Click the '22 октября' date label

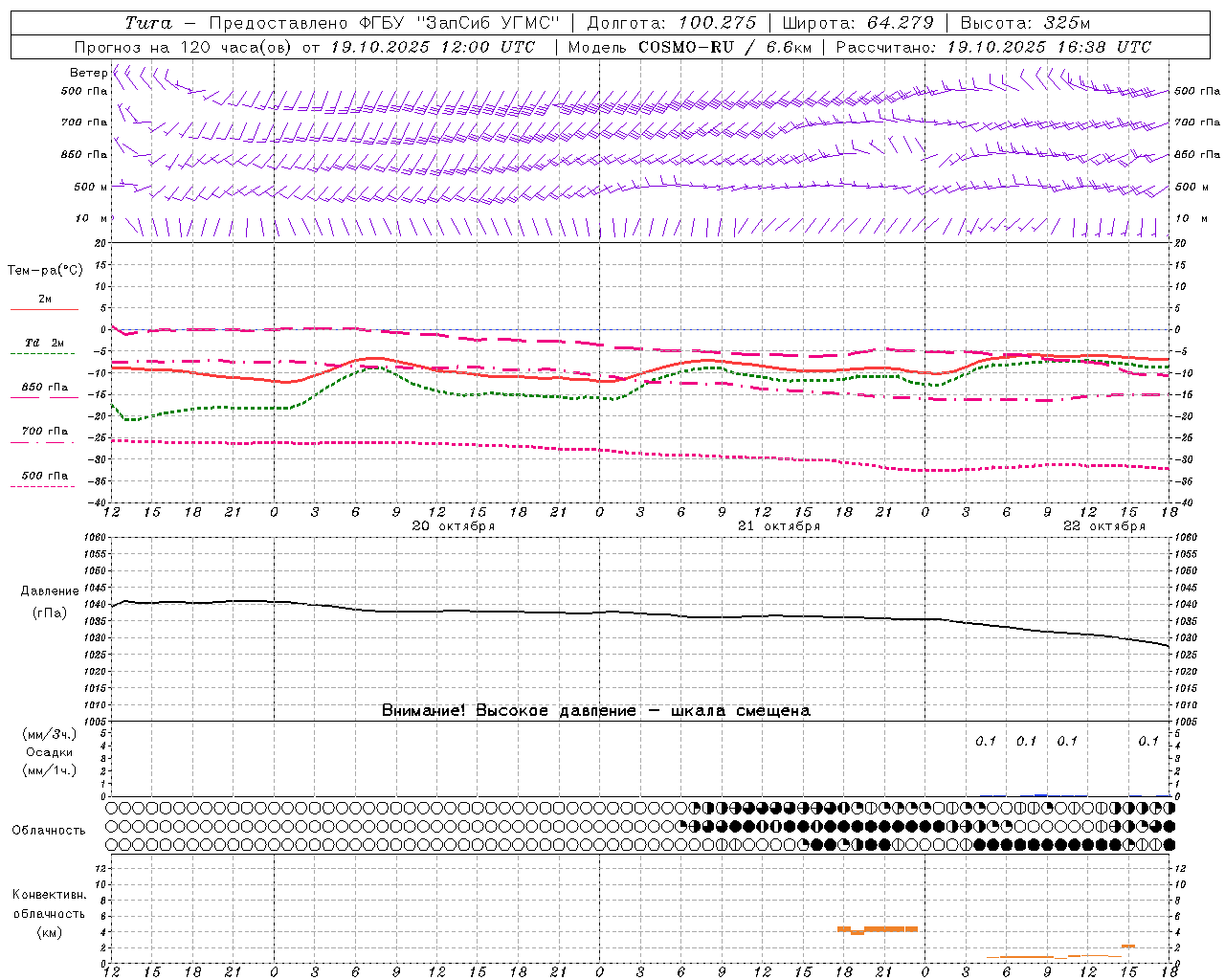click(x=1104, y=526)
